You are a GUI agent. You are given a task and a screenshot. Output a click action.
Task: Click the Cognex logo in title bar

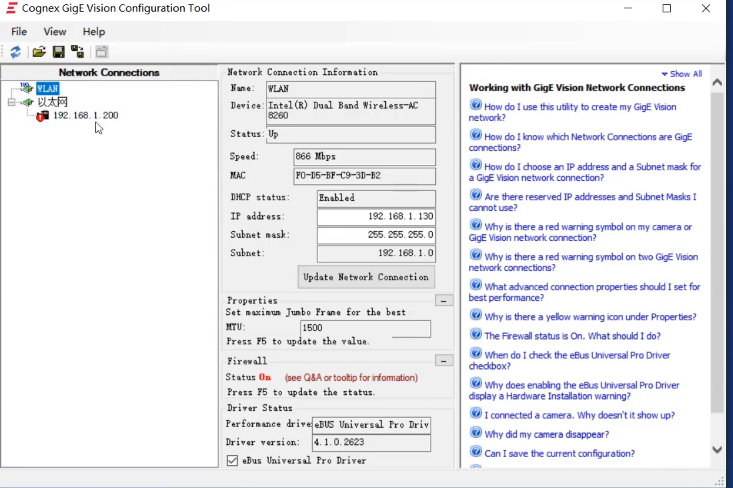coord(12,8)
